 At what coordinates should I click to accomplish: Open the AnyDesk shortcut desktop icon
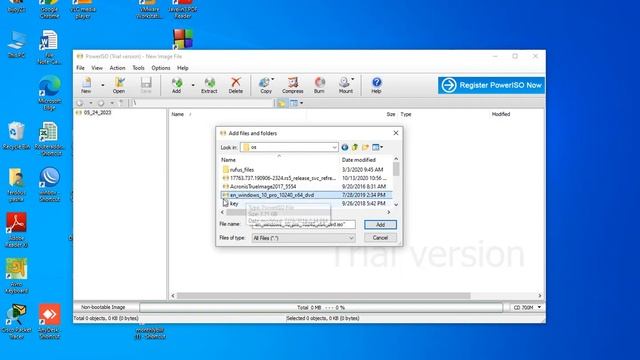[x=49, y=321]
